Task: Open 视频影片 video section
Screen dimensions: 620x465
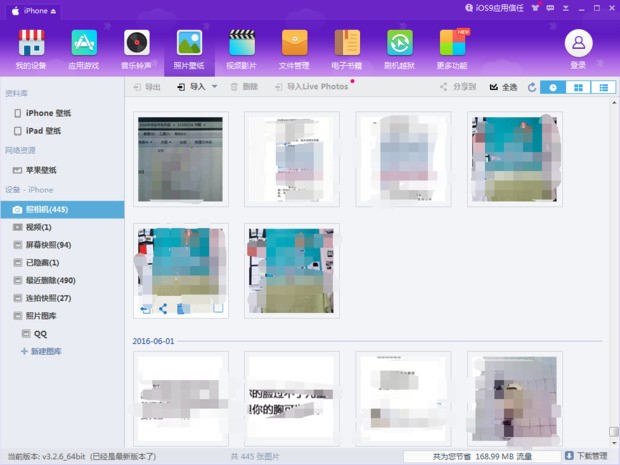Action: [242, 49]
